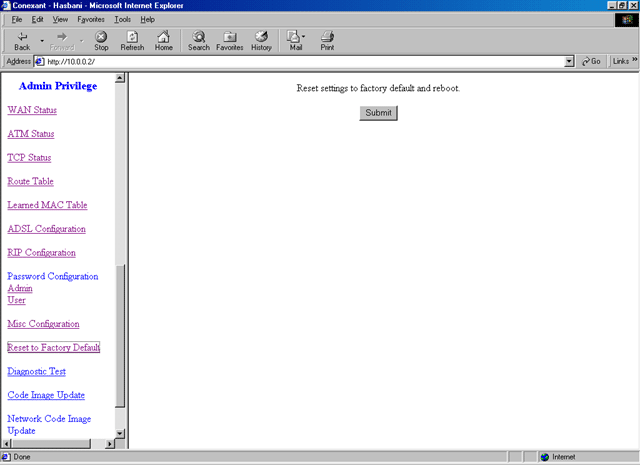This screenshot has height=465, width=640.
Task: Show the History pane icon
Action: point(261,37)
